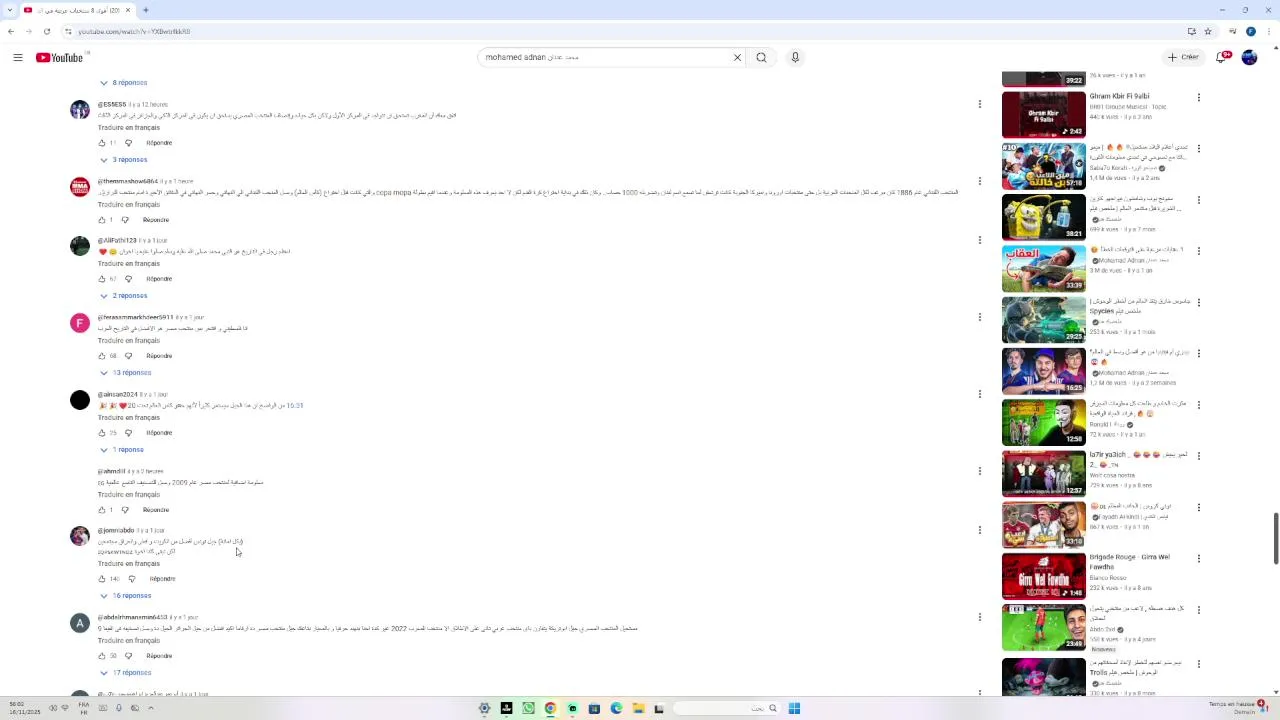
Task: Expand 16 réponses under @jomrrabdo
Action: point(126,596)
